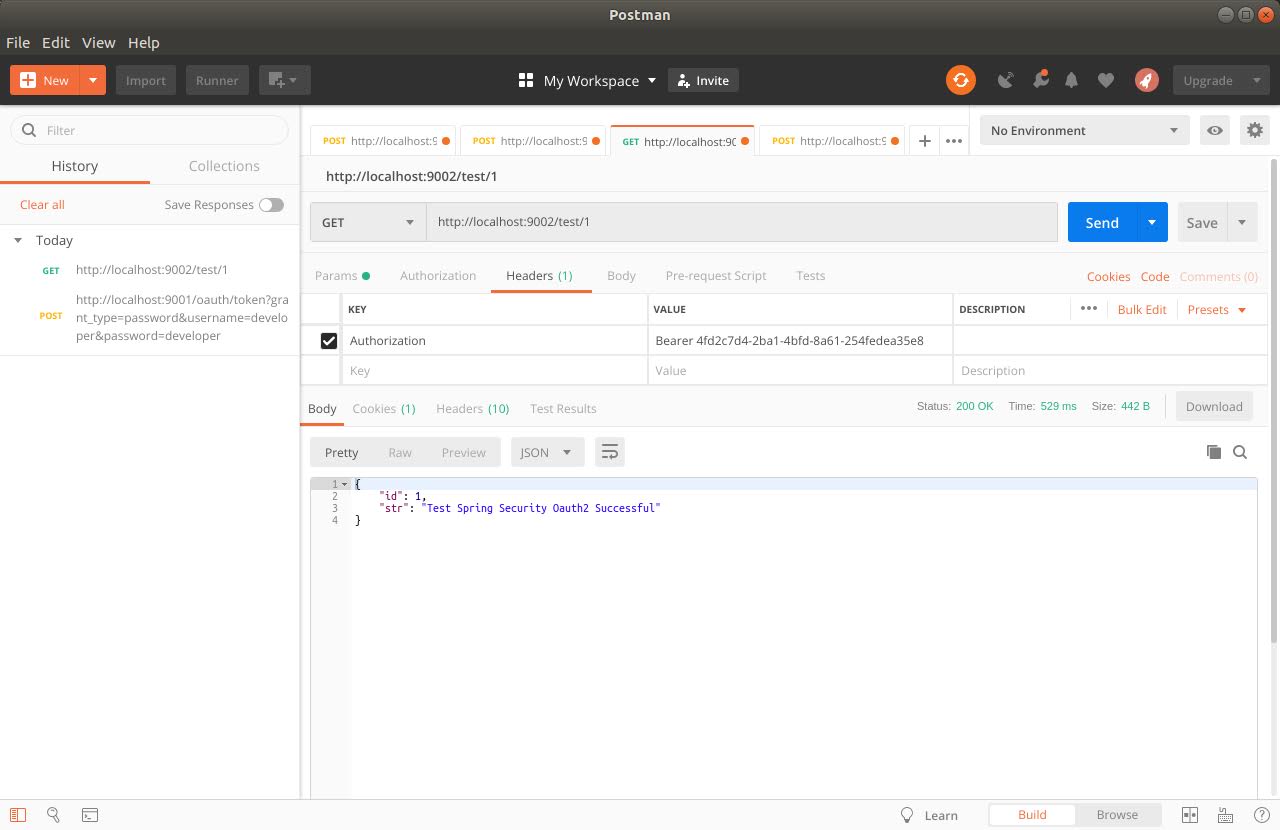Switch to two pane layout icon
Viewport: 1280px width, 830px height.
[x=1190, y=815]
